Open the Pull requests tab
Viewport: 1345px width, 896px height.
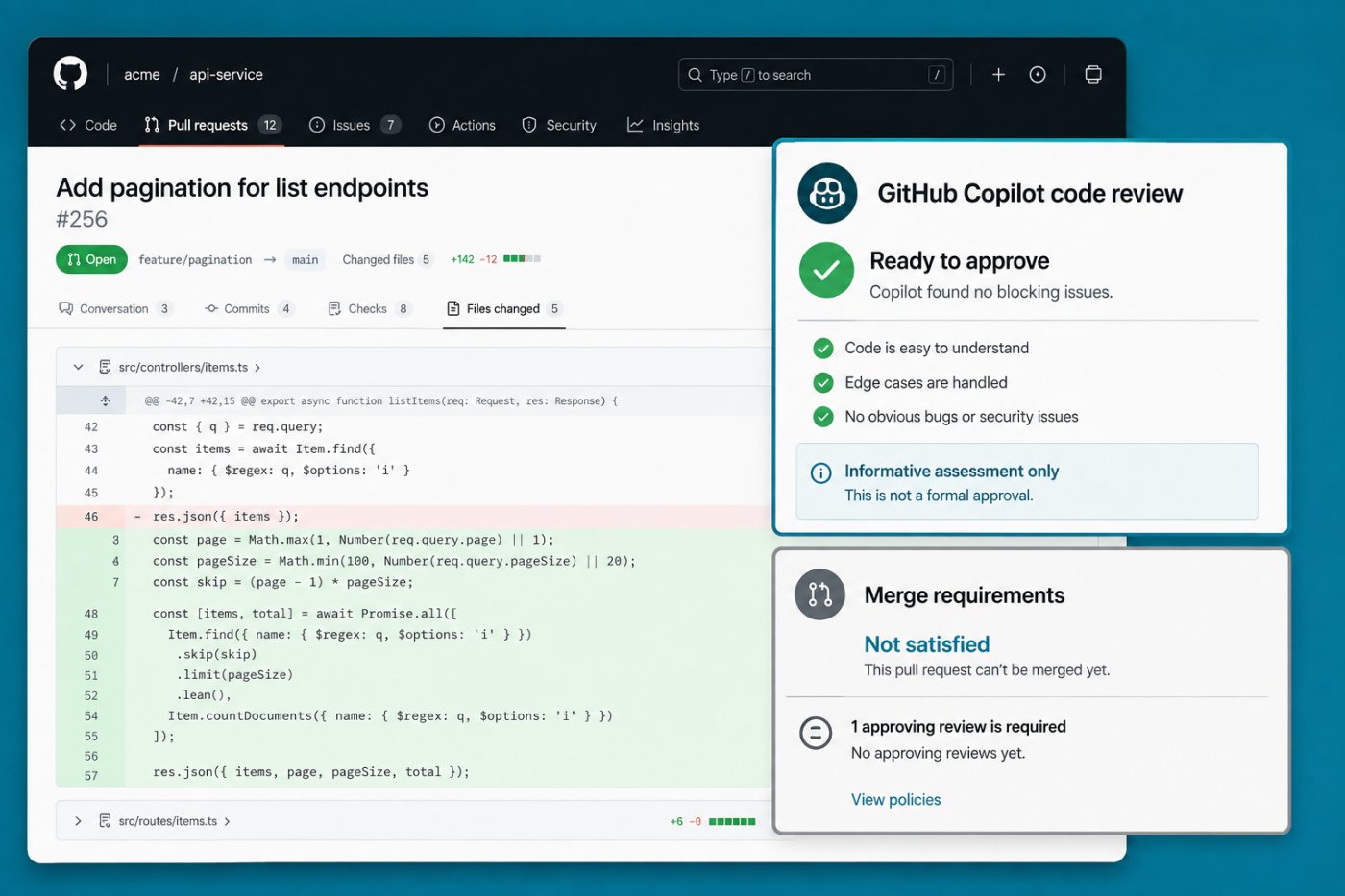(x=212, y=125)
